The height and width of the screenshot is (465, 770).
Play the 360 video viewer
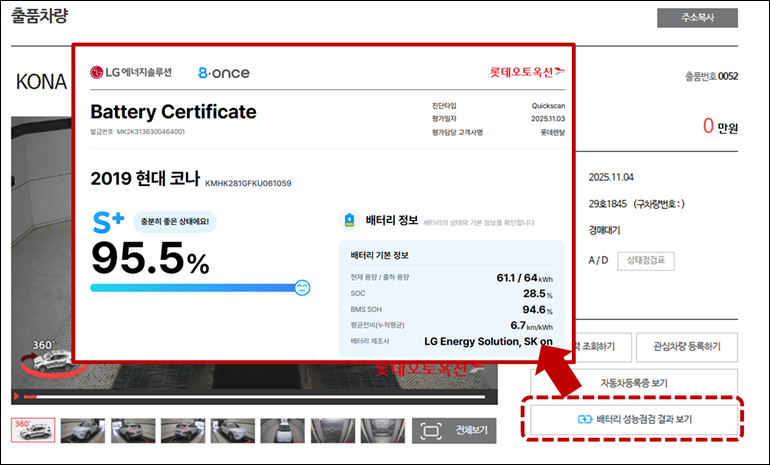(17, 396)
